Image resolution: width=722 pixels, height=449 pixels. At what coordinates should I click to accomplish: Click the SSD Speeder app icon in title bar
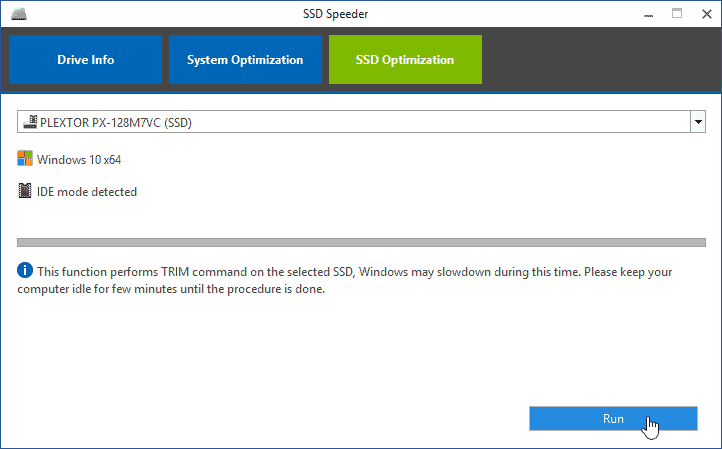point(19,14)
